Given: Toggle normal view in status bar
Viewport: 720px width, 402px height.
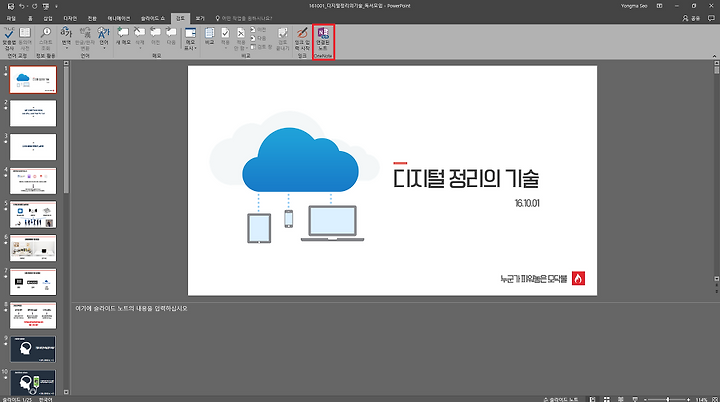Looking at the screenshot, I should coord(593,399).
